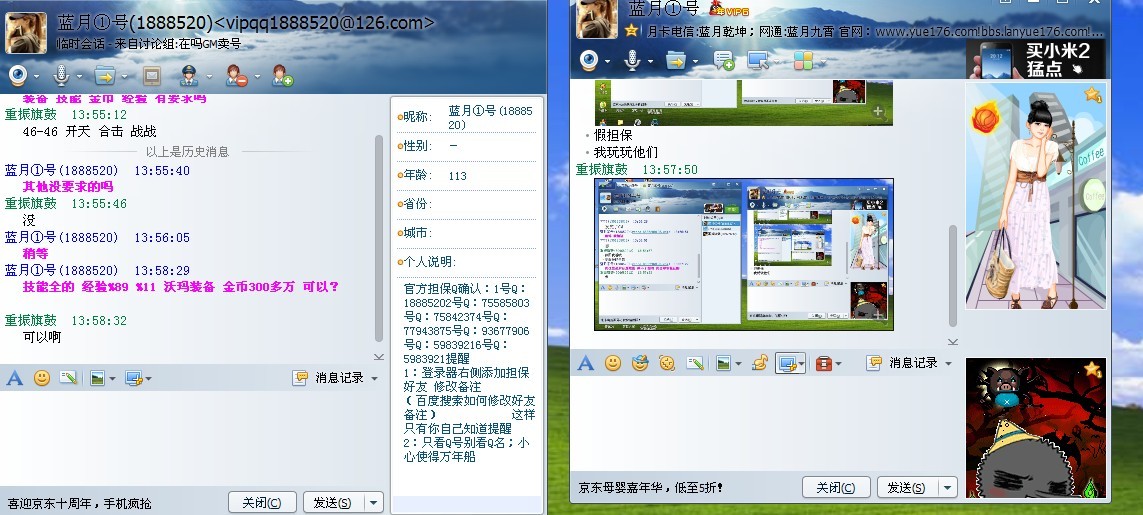Screen dimensions: 1143x515
Task: Expand the apps grid dropdown arrow
Action: click(x=823, y=61)
